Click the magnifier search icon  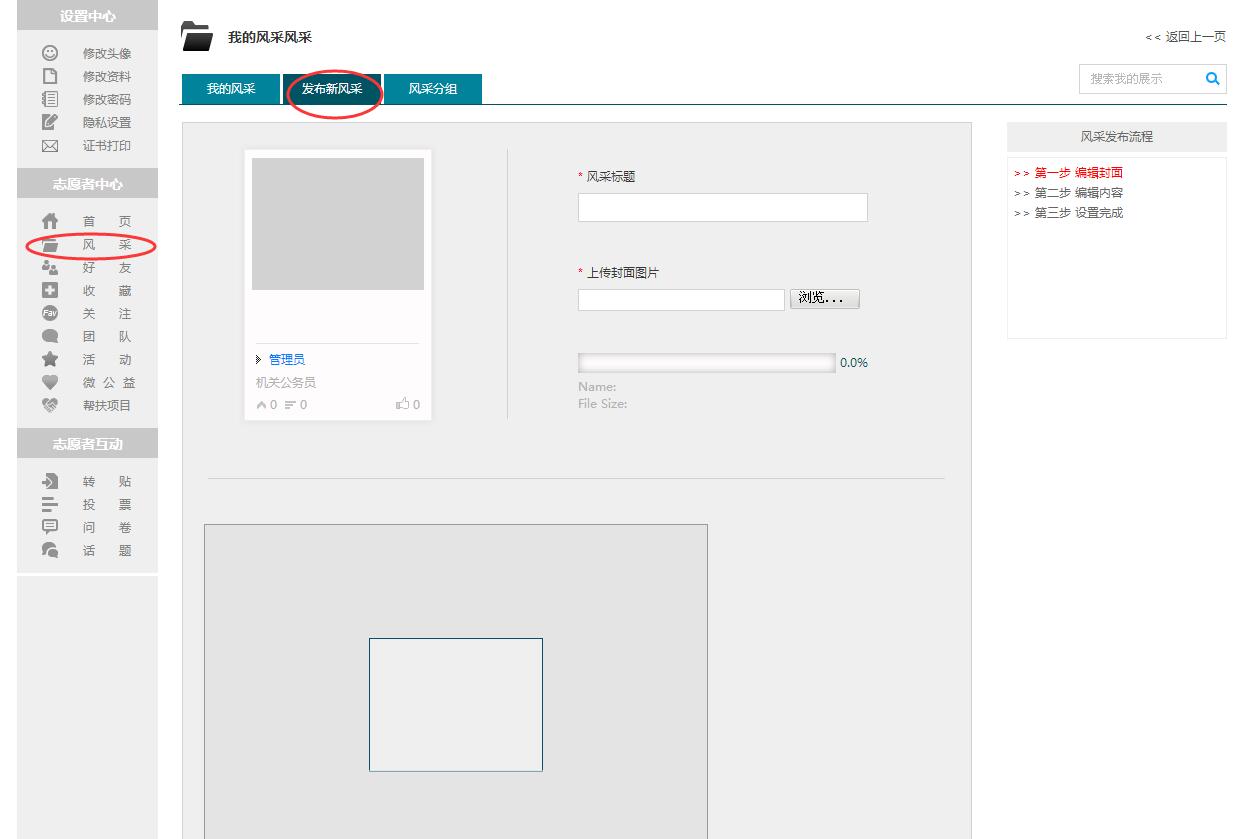pos(1212,79)
